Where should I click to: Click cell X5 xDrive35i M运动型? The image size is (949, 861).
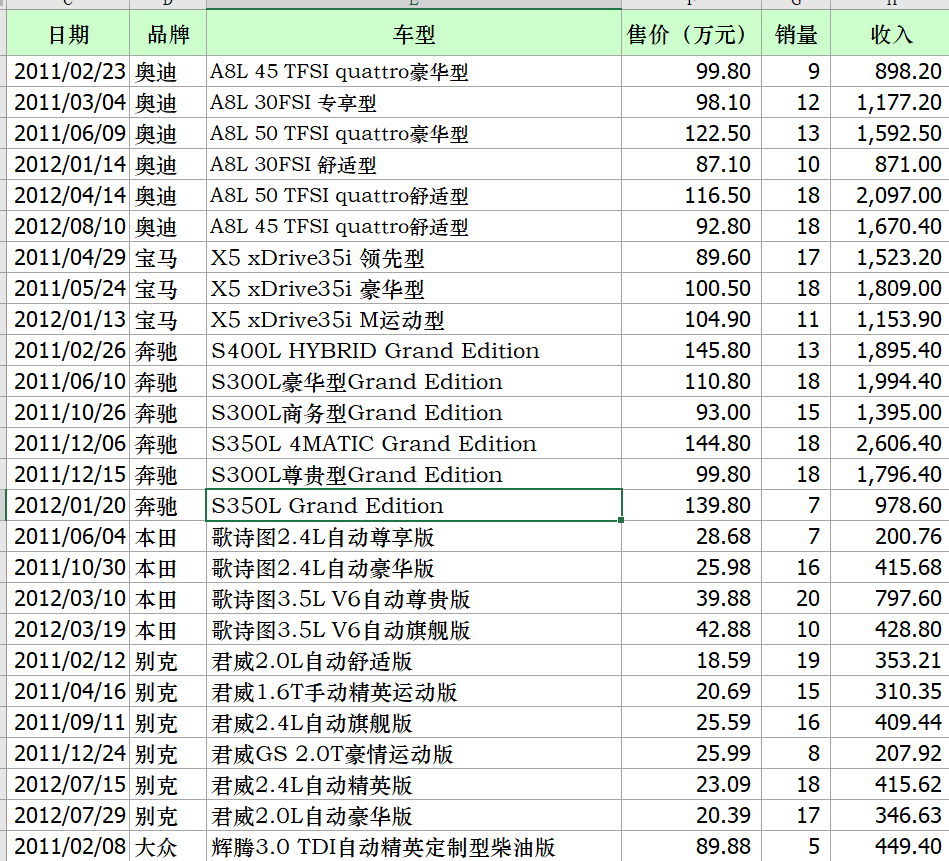pyautogui.click(x=413, y=319)
